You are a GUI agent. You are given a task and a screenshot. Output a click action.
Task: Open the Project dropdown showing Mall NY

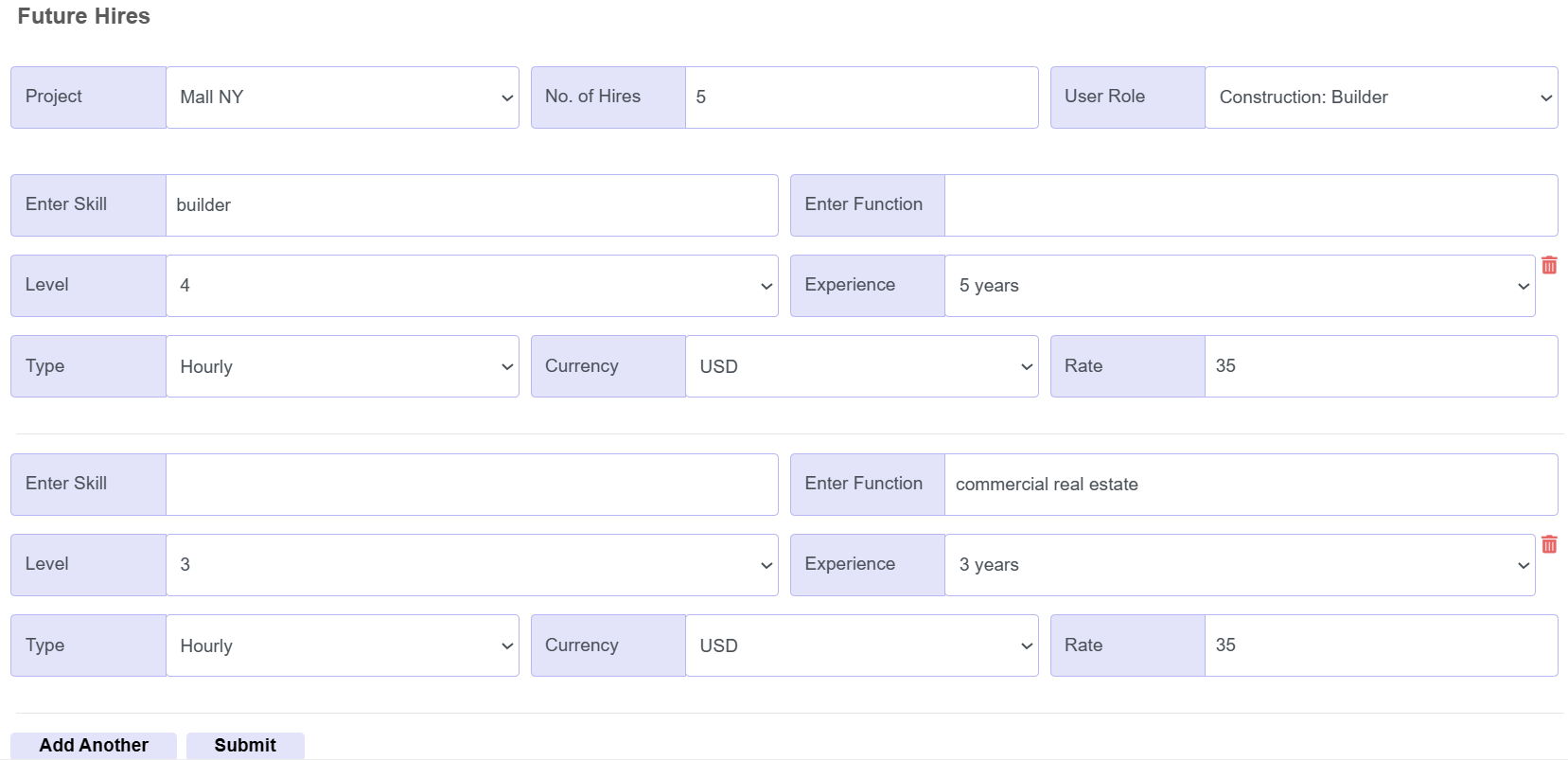(343, 97)
